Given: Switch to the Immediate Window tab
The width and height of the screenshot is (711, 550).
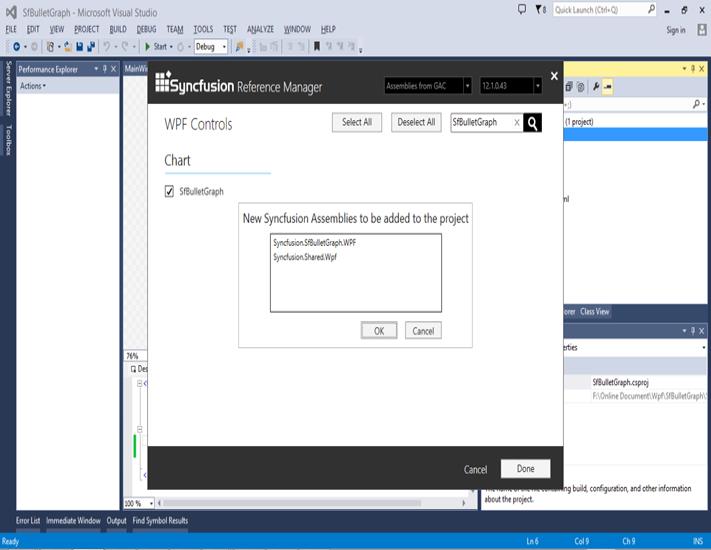Looking at the screenshot, I should pos(73,521).
